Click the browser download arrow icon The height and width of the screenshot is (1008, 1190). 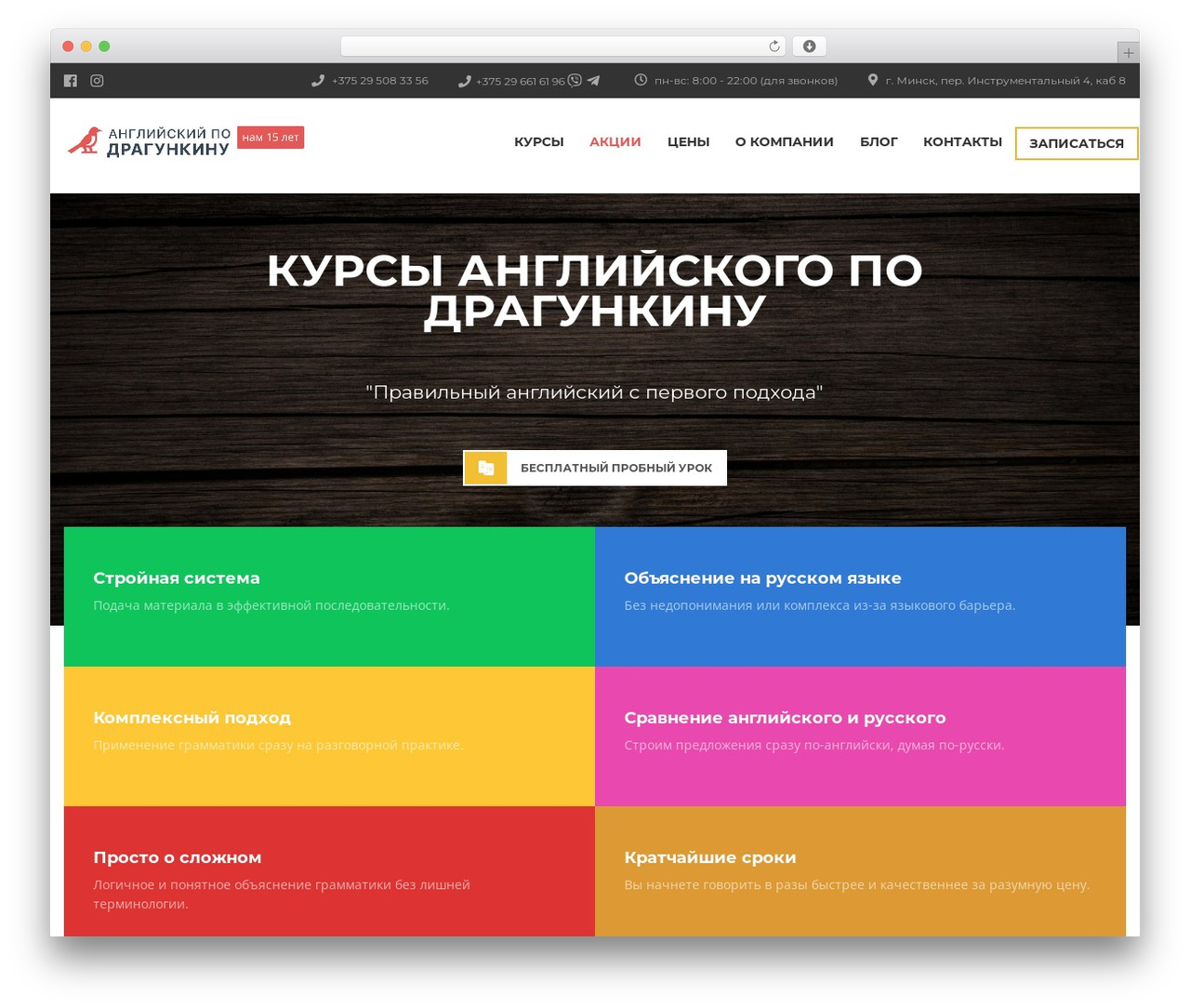[810, 46]
